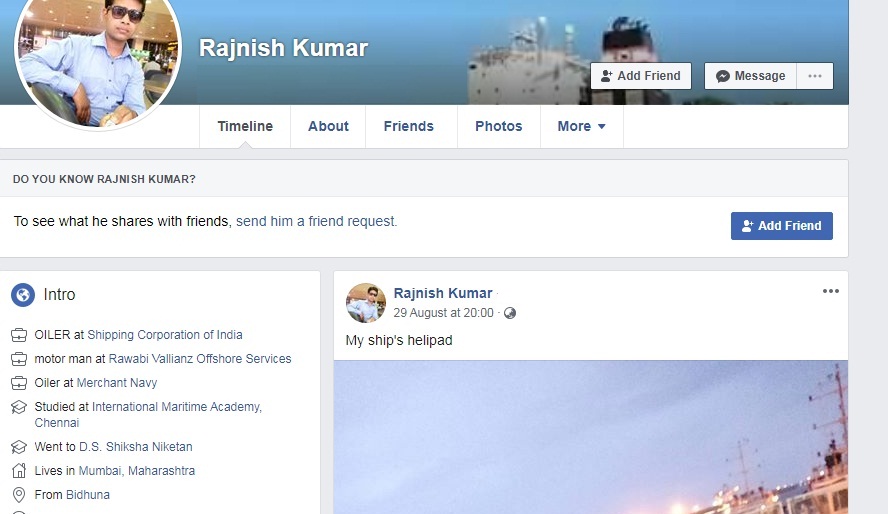
Task: Click the Intro globe icon
Action: coord(23,295)
